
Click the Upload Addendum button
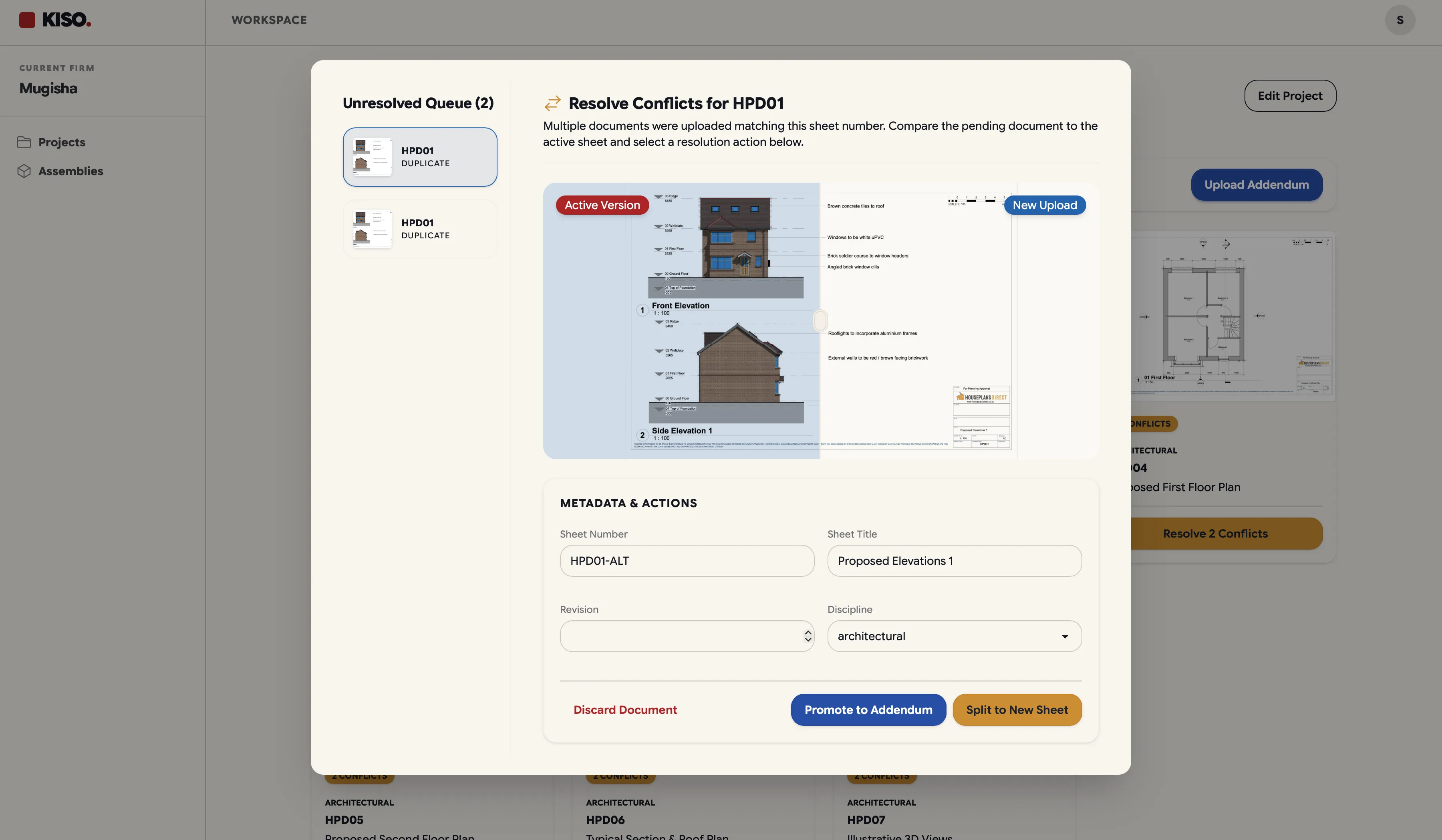tap(1257, 185)
